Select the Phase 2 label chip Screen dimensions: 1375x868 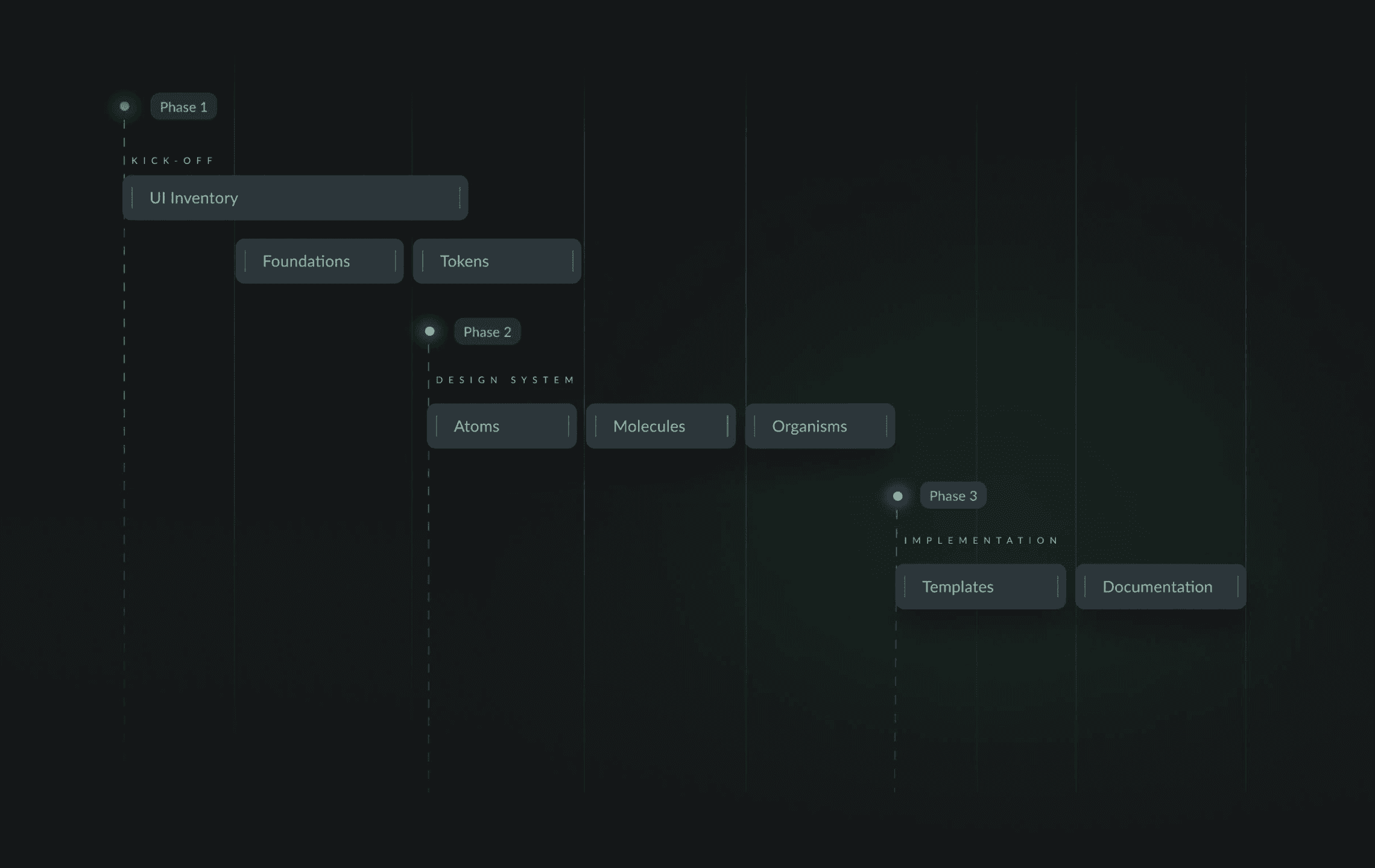click(x=487, y=332)
